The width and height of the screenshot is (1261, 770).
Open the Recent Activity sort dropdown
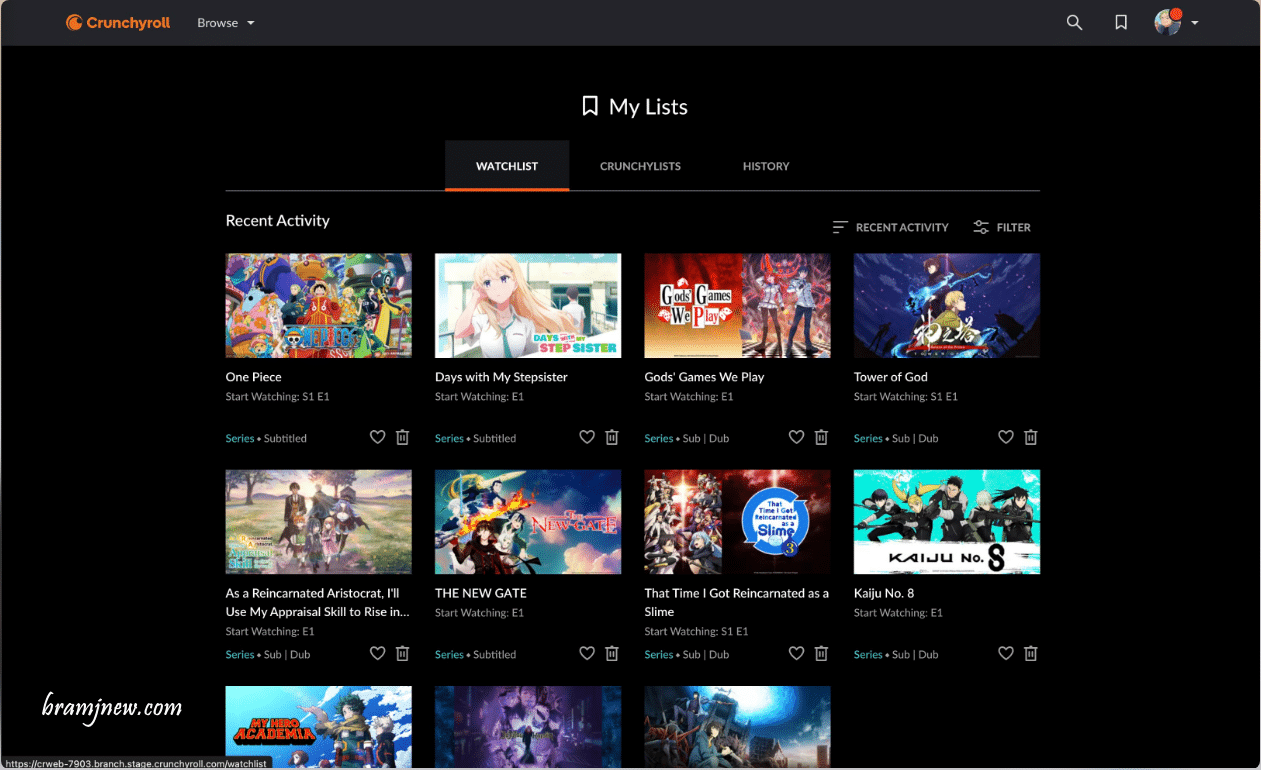pyautogui.click(x=890, y=227)
